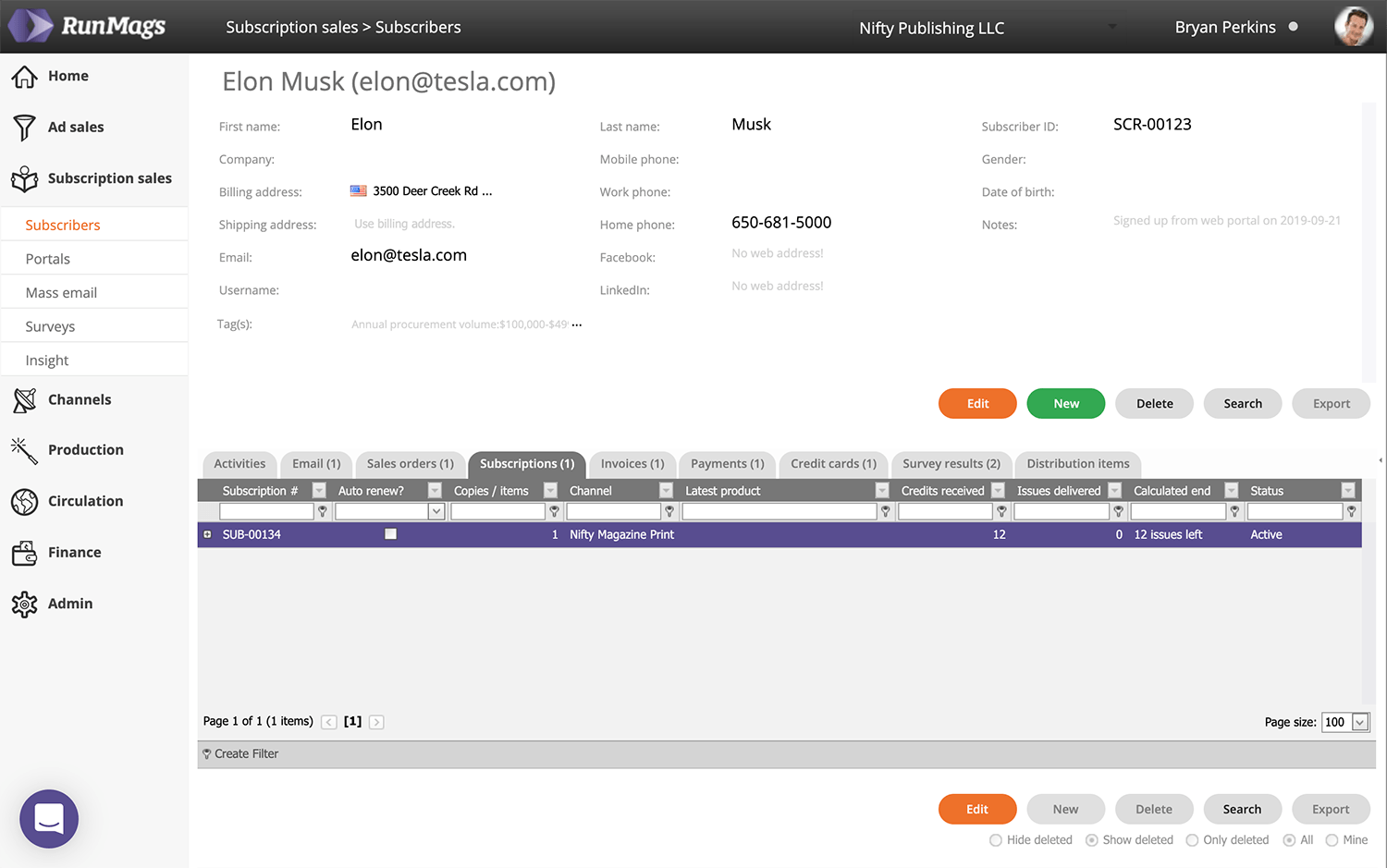Click filter icon beside Issues delivered filter box
The width and height of the screenshot is (1387, 868).
click(1119, 511)
